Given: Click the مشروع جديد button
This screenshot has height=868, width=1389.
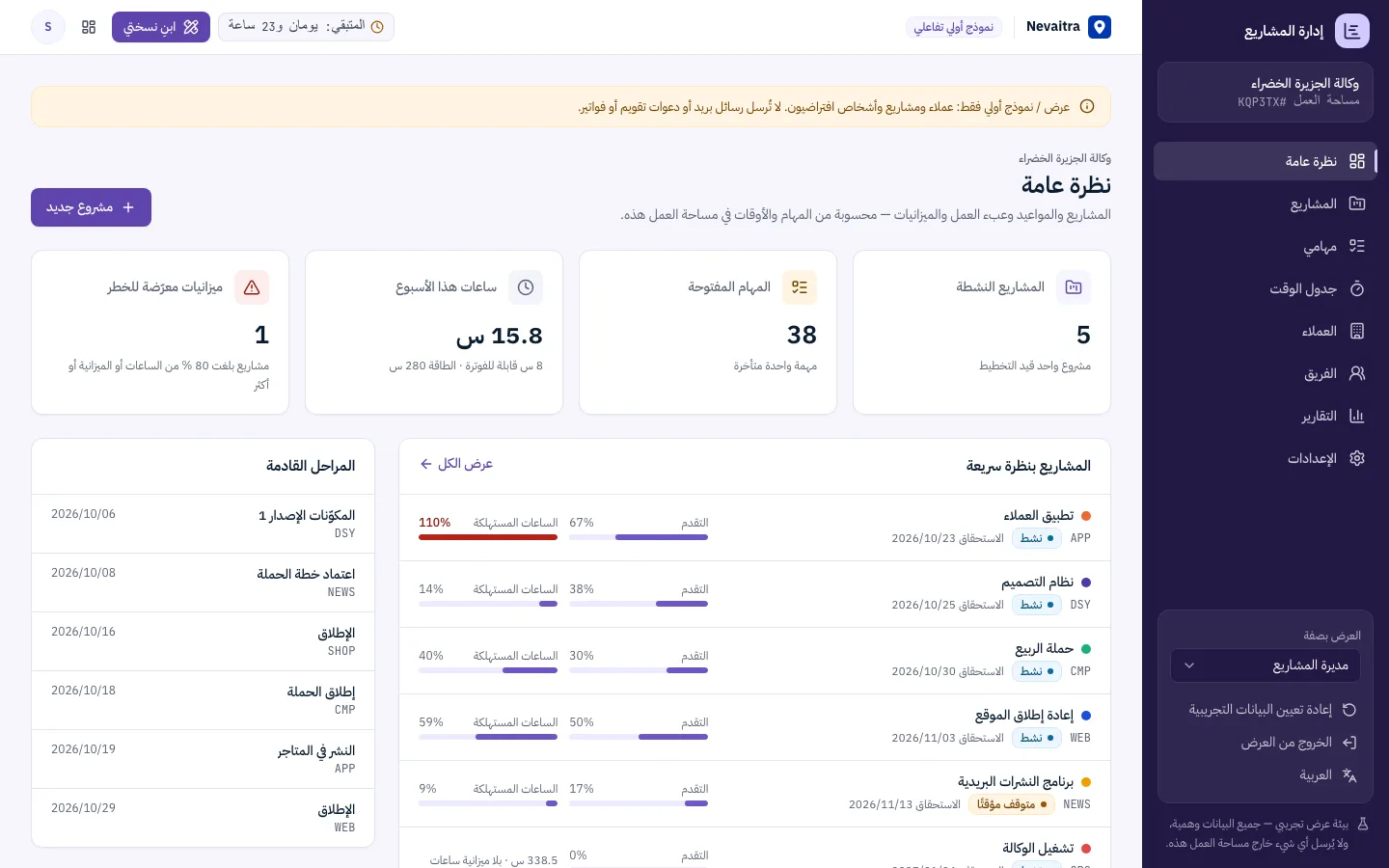Looking at the screenshot, I should coord(91,207).
